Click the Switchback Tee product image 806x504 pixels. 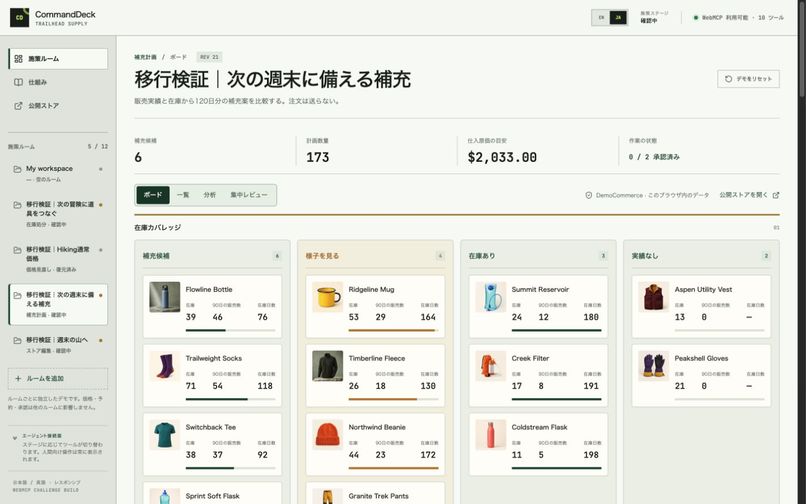click(x=164, y=435)
